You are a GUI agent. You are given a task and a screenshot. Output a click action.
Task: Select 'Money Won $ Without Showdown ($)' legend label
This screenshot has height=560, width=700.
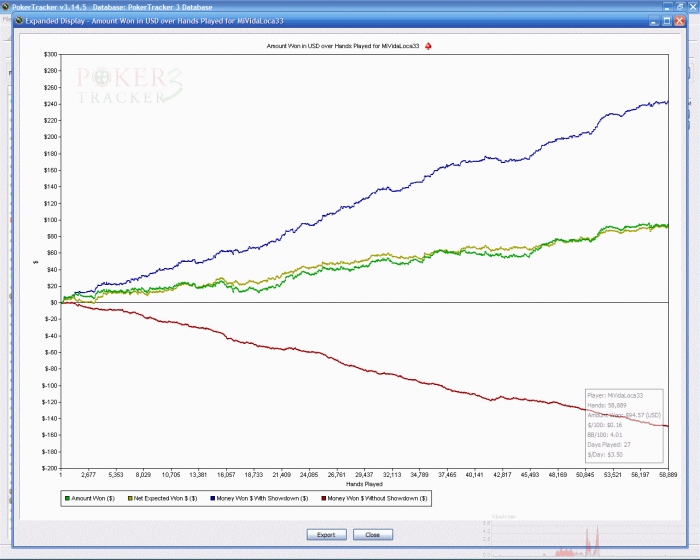377,498
